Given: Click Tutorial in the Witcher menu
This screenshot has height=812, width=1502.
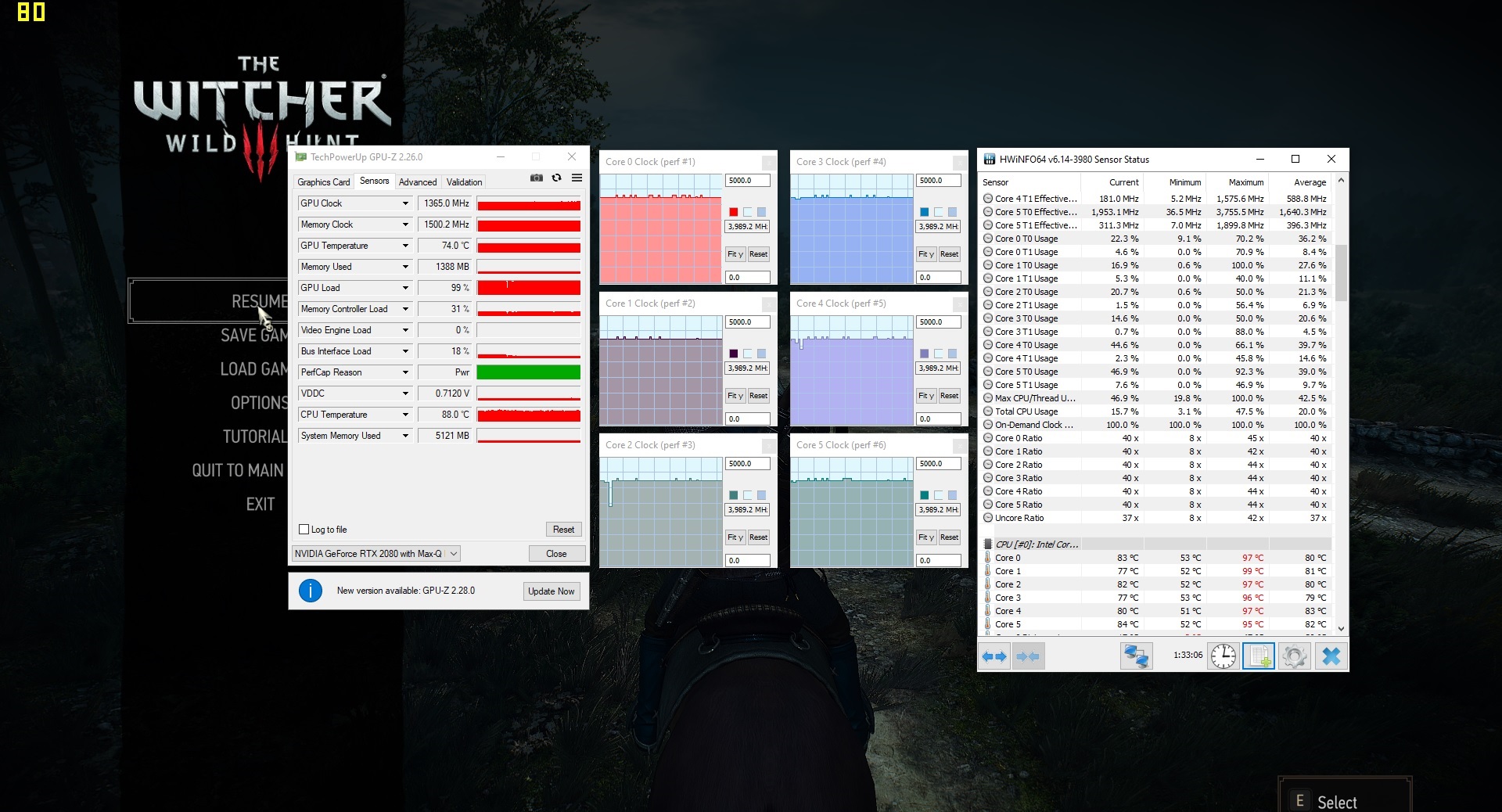Looking at the screenshot, I should coord(255,437).
